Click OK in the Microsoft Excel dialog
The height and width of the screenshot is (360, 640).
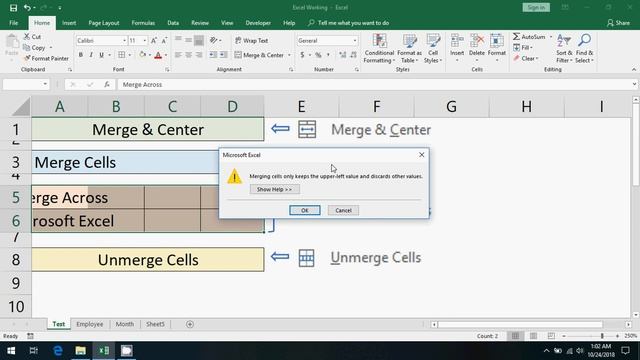pyautogui.click(x=304, y=210)
